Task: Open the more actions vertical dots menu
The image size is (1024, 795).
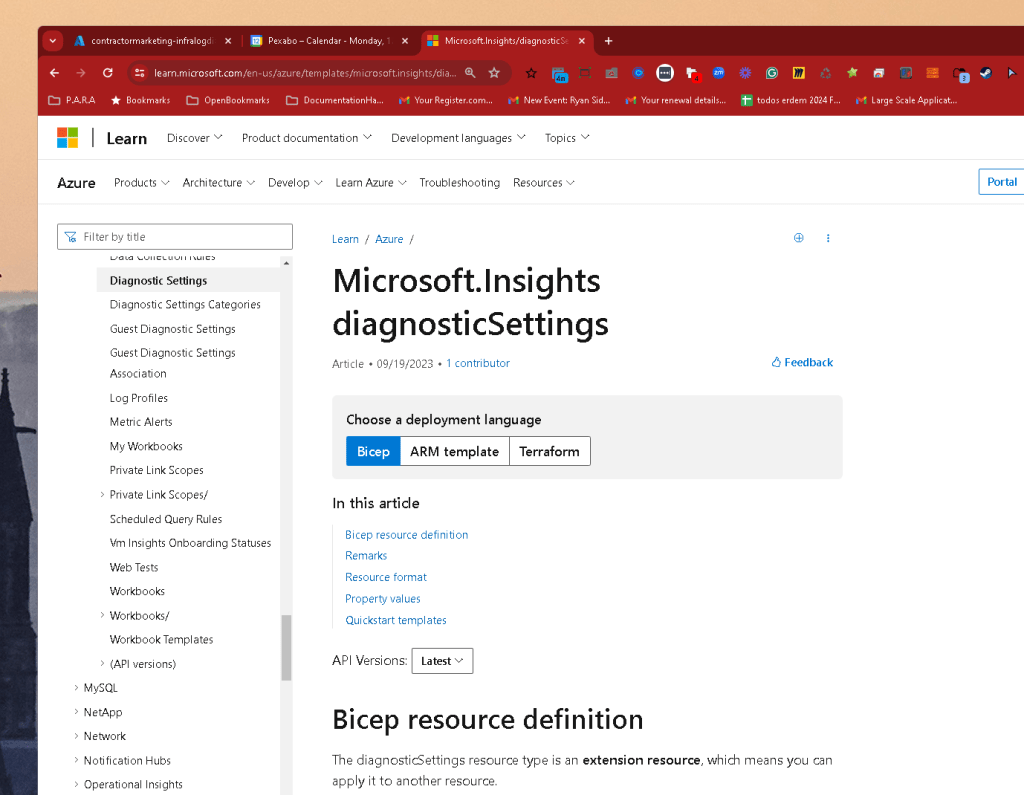Action: 828,238
